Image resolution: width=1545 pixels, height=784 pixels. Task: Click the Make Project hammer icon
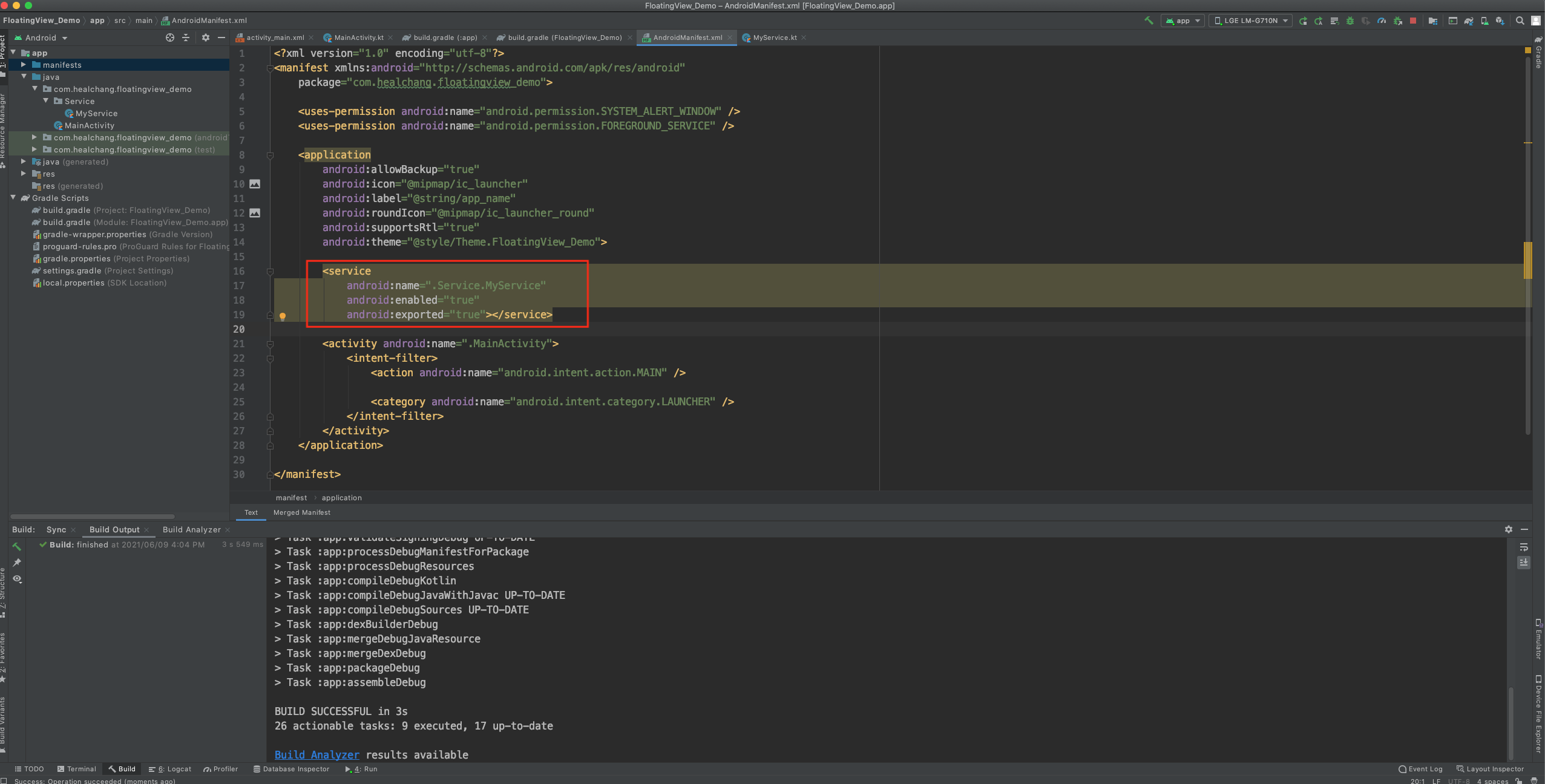(1149, 21)
